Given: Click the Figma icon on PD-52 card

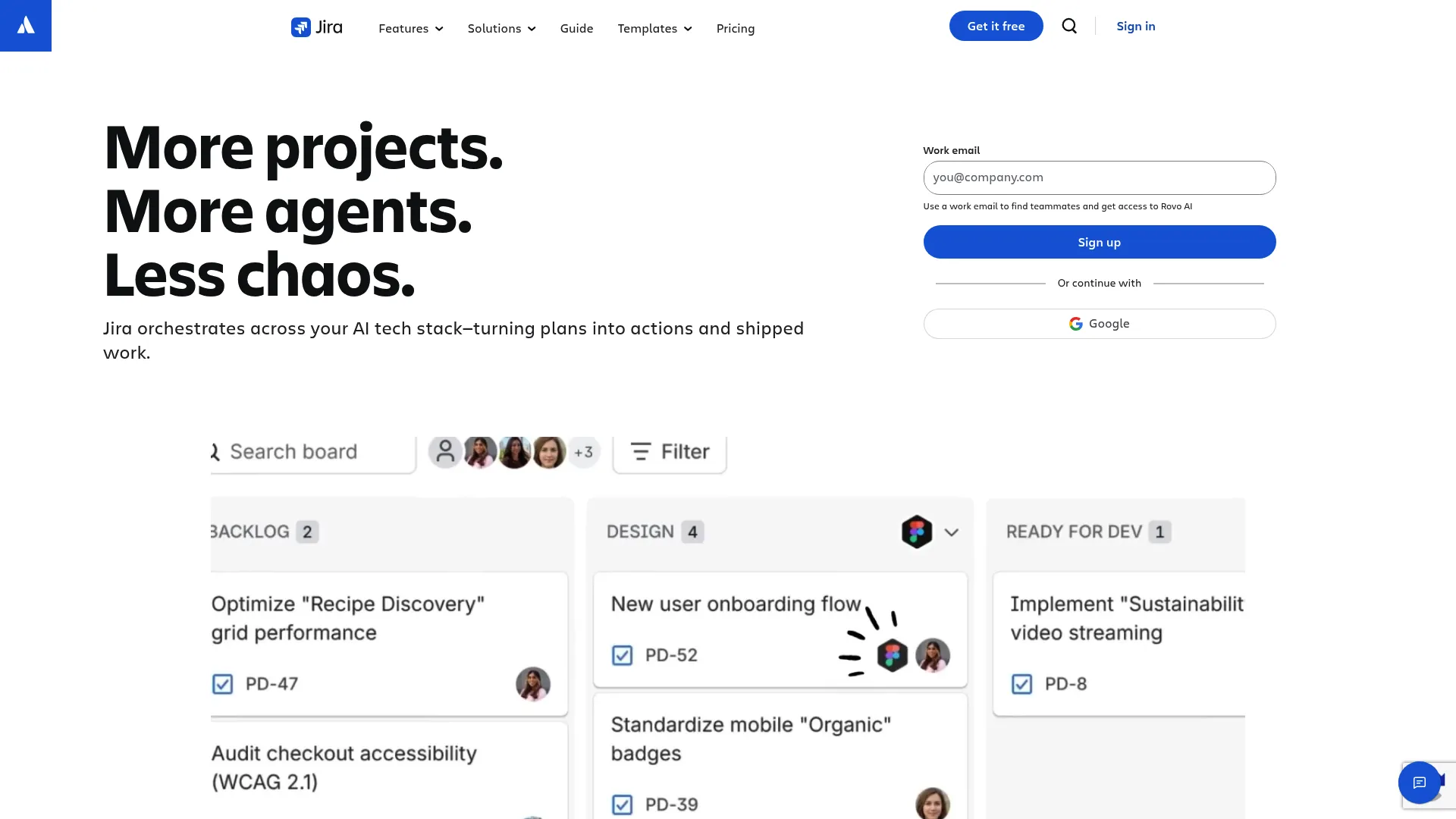Looking at the screenshot, I should point(893,655).
